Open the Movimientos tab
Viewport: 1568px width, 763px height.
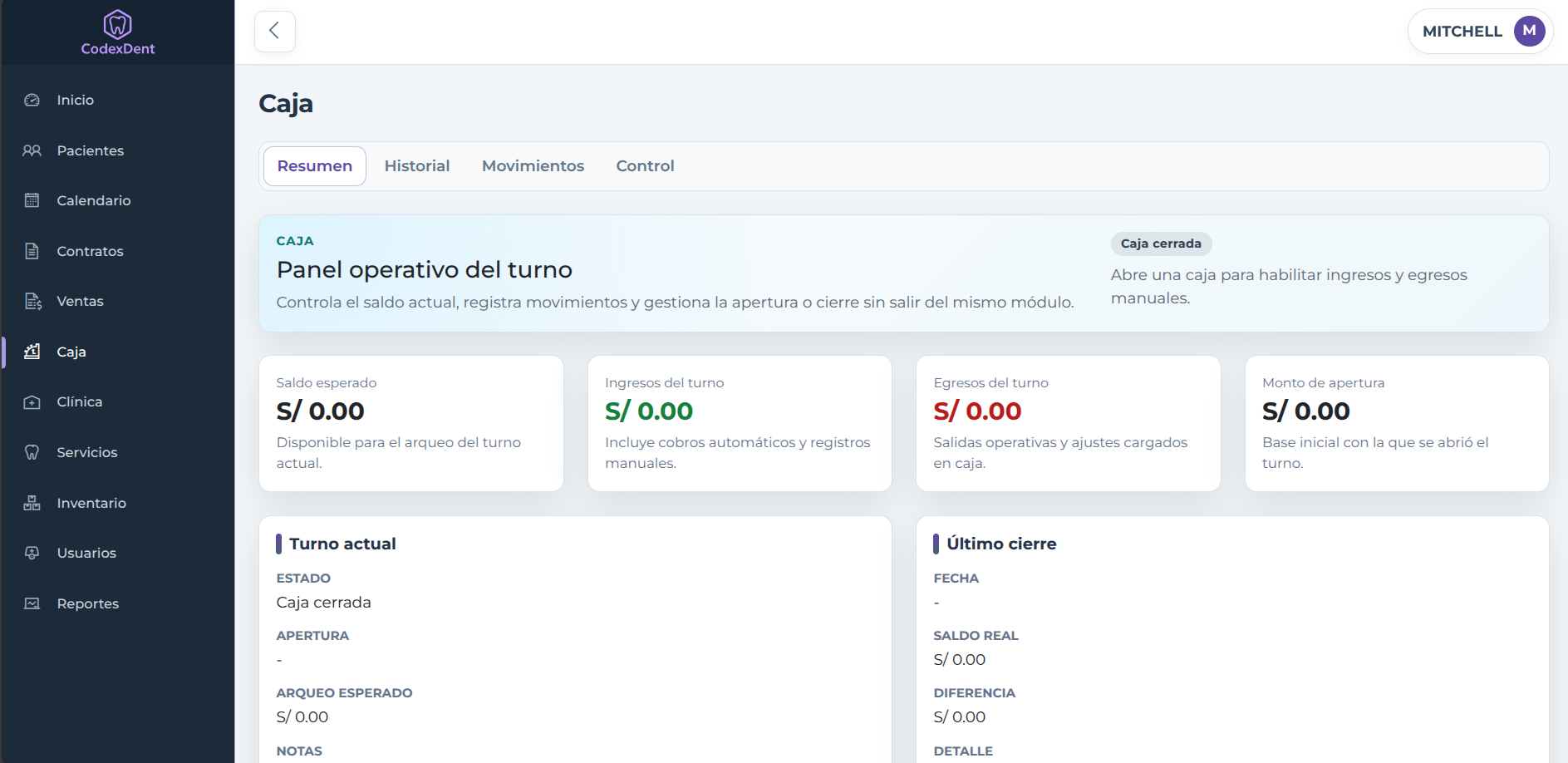[x=533, y=166]
